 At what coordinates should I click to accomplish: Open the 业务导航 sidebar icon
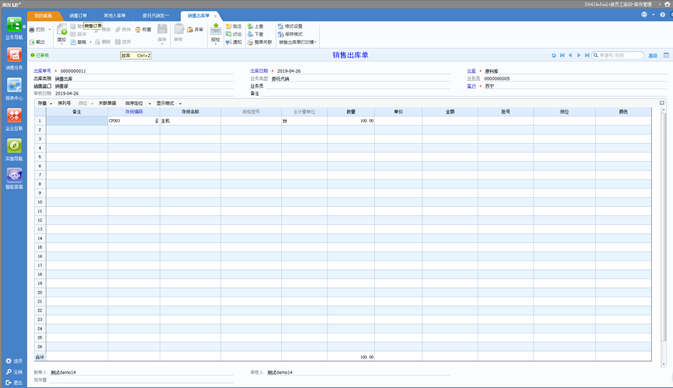[x=14, y=25]
